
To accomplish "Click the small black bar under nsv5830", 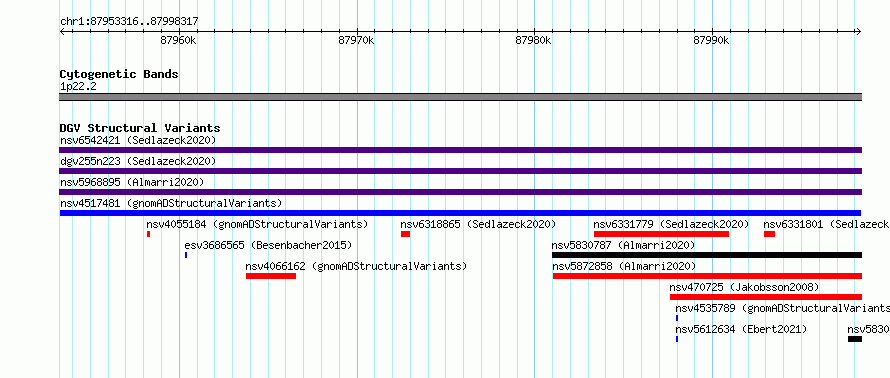I will pyautogui.click(x=855, y=339).
